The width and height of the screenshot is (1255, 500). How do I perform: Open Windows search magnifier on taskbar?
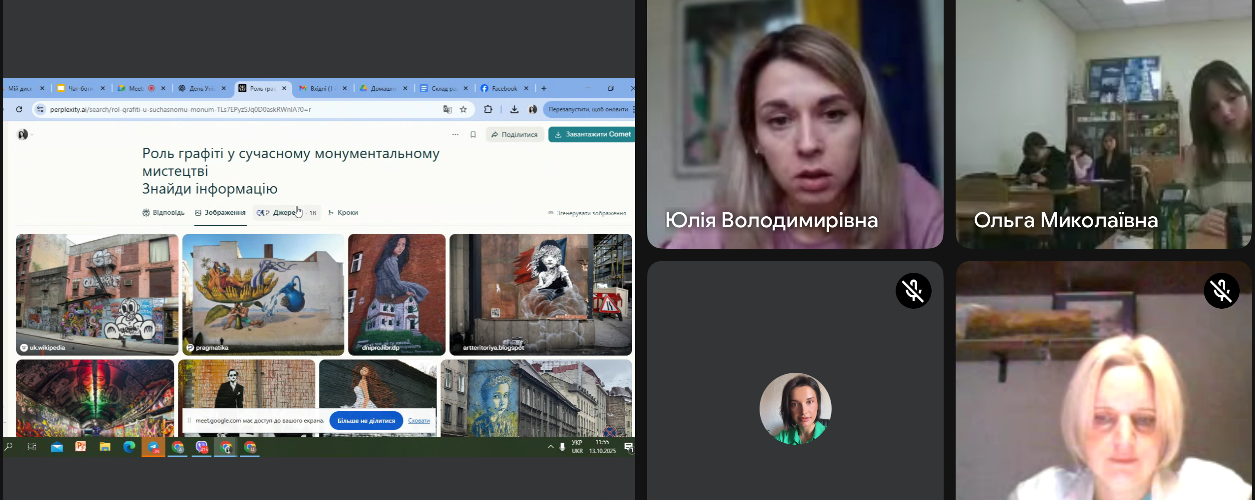9,447
